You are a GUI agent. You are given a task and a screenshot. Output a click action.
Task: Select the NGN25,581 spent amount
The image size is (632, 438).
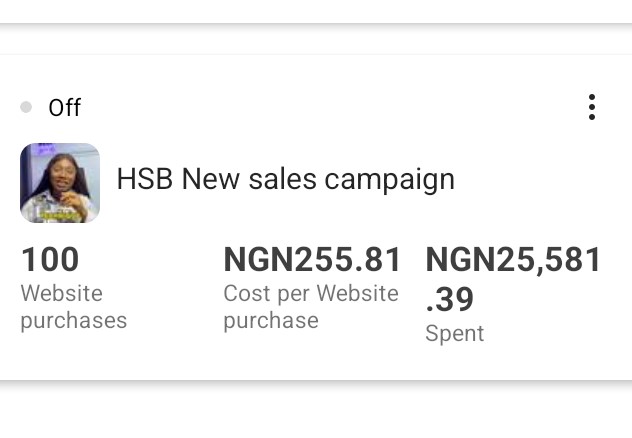tap(513, 260)
